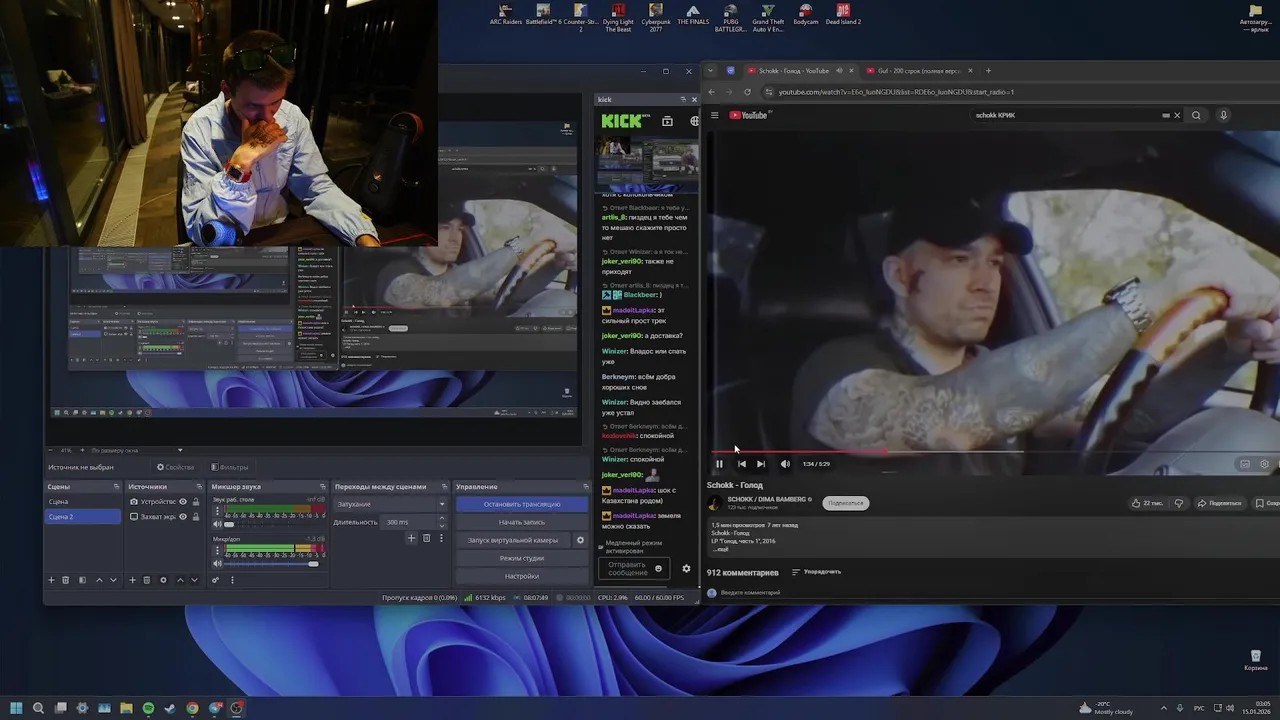The image size is (1280, 720).
Task: Click the YouTube search magnifier button
Action: coord(1196,115)
